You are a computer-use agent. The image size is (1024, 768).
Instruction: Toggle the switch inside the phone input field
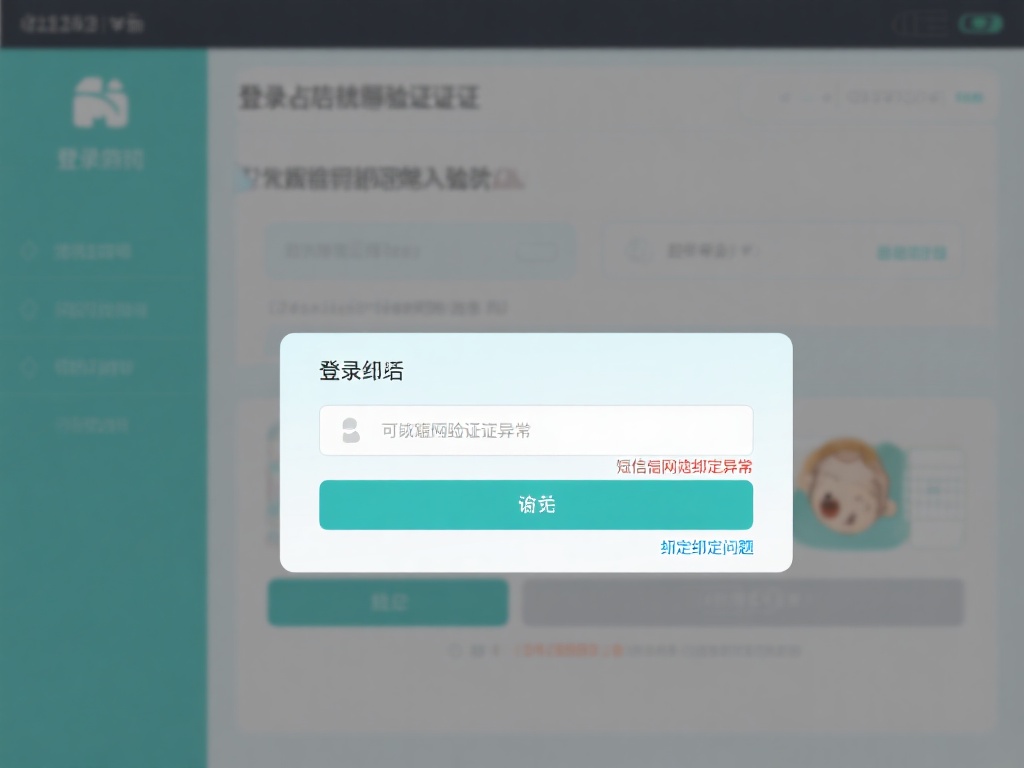tap(537, 251)
